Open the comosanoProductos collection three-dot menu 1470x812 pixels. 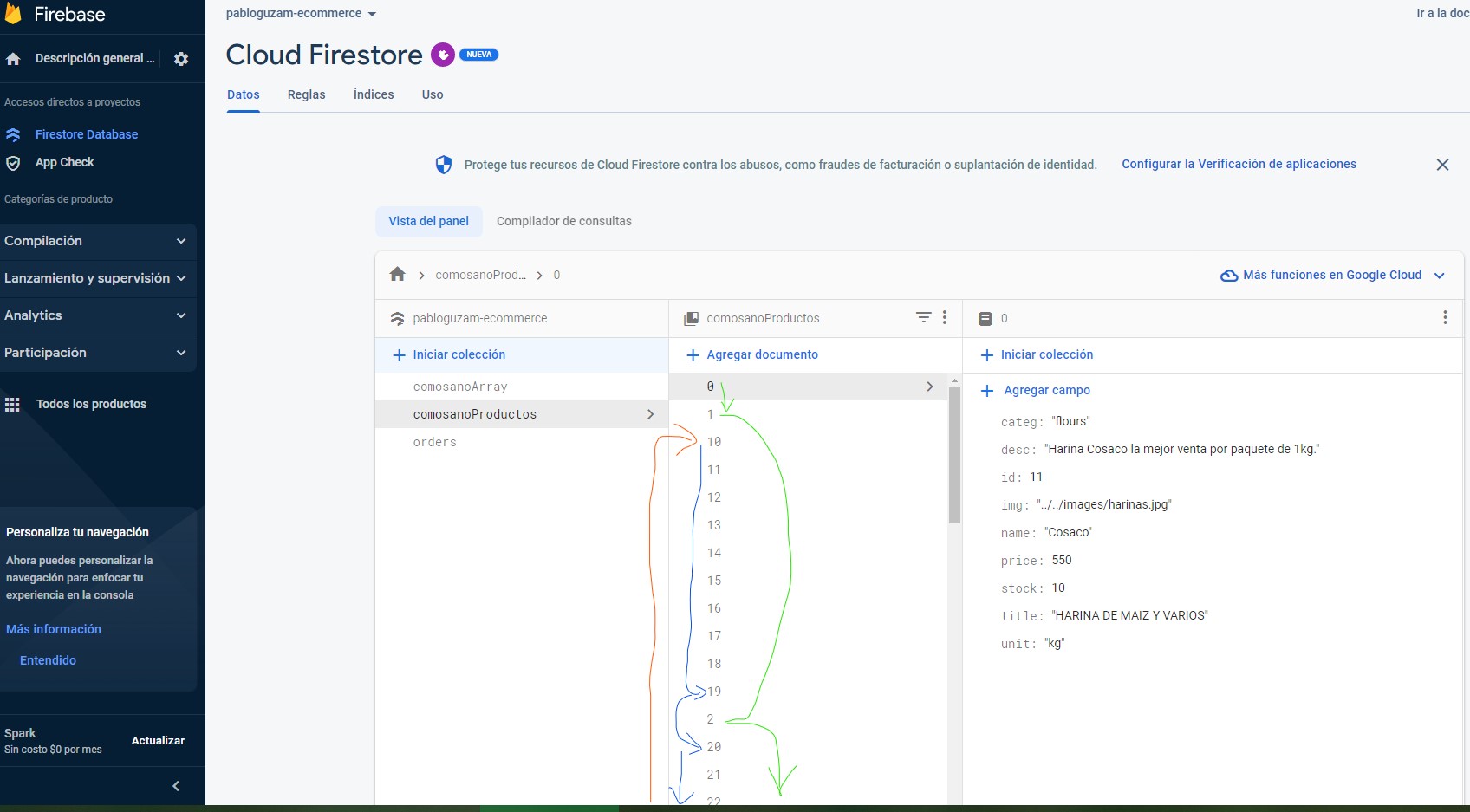pyautogui.click(x=945, y=318)
